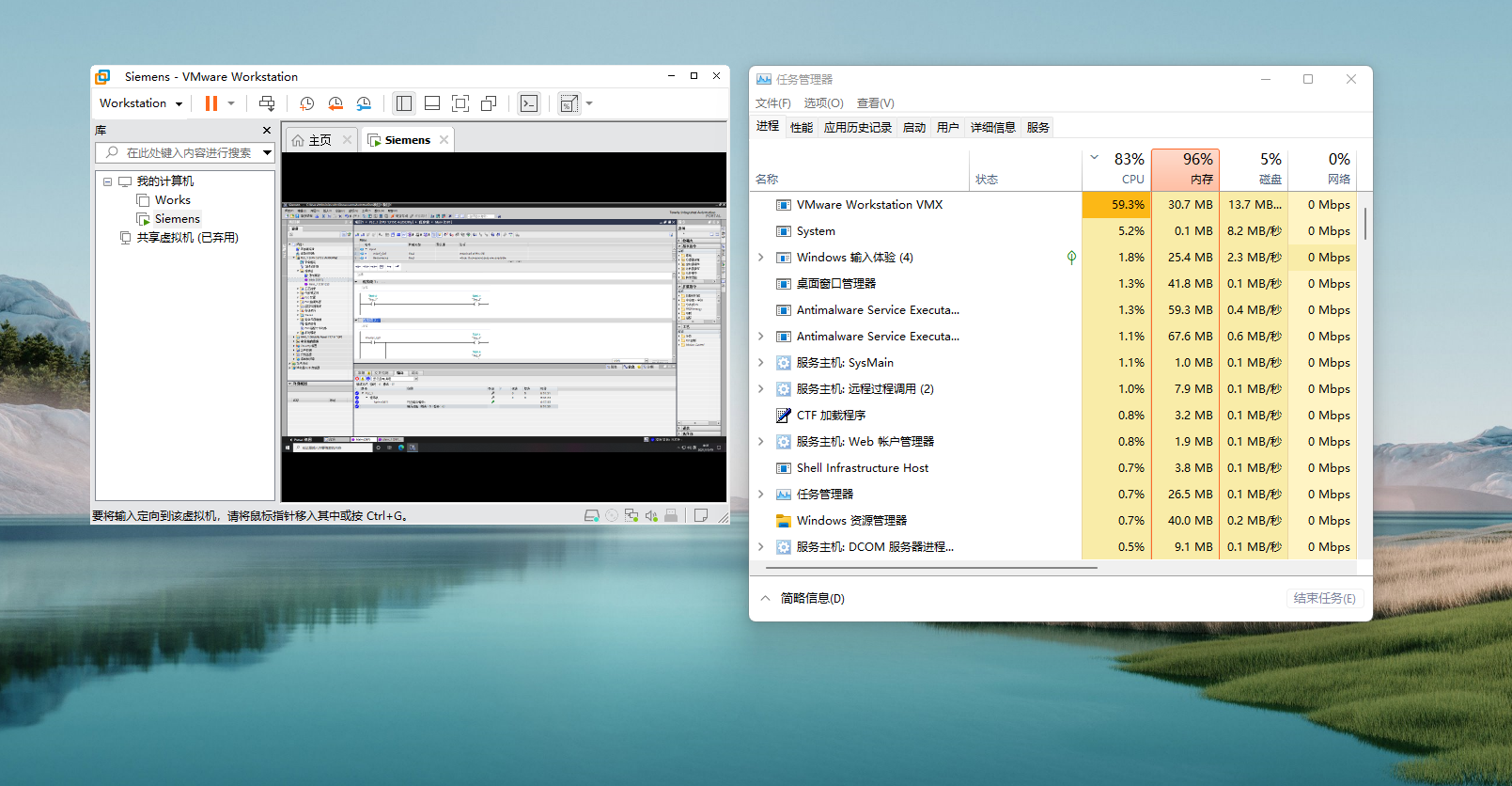Open the Workstation dropdown menu
1512x786 pixels.
[x=141, y=103]
